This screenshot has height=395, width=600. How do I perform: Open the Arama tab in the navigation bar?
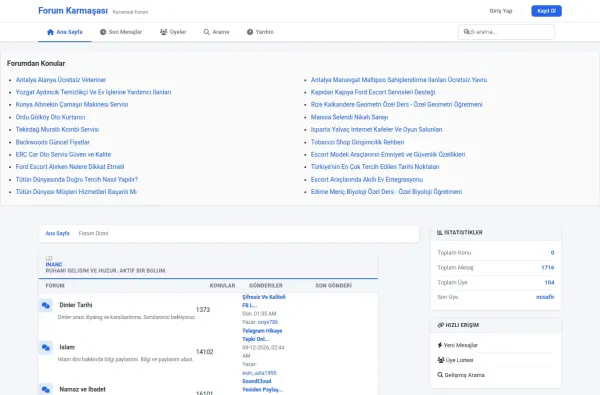[217, 32]
